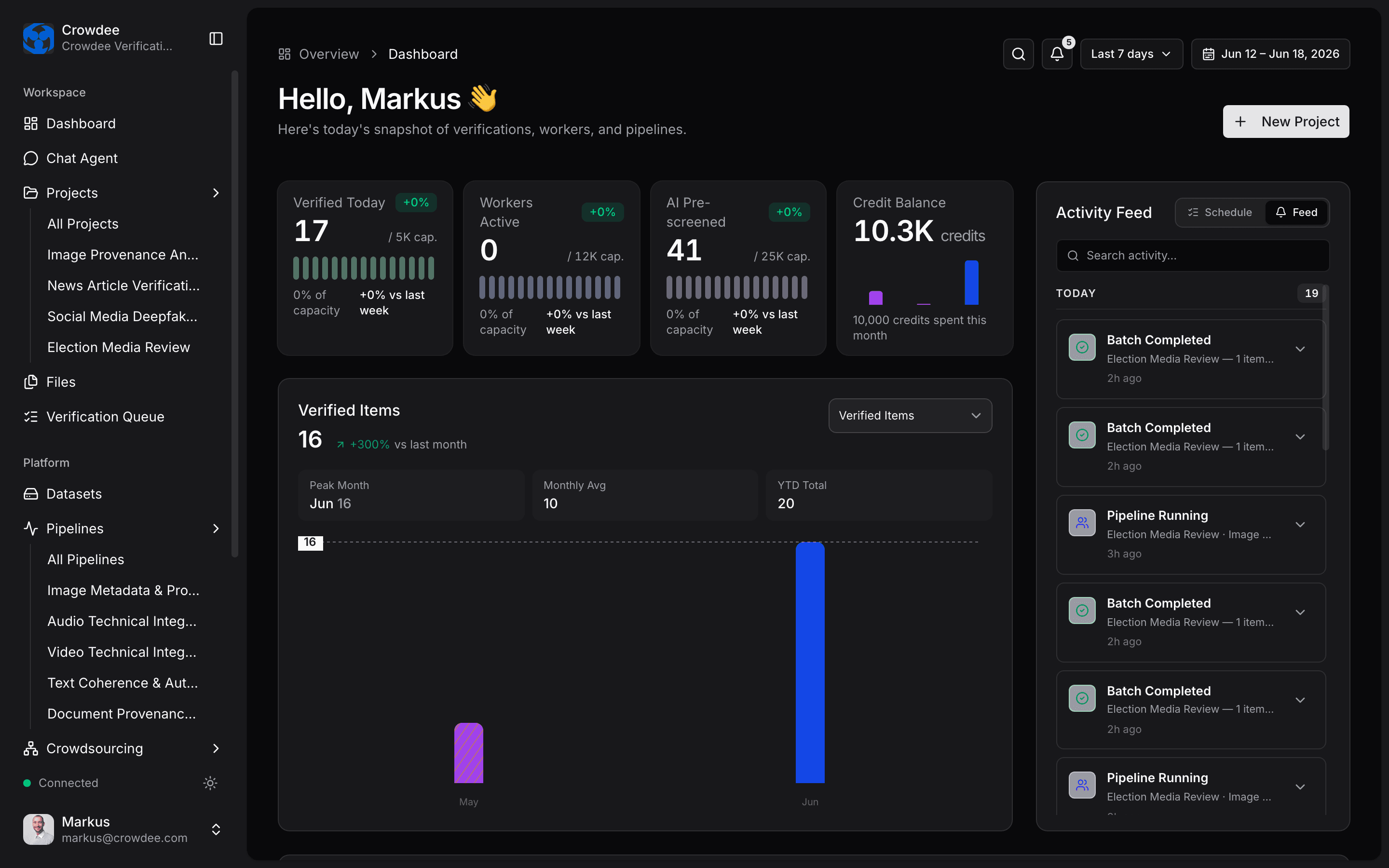Open Text Coherence pipeline
The image size is (1389, 868).
122,683
